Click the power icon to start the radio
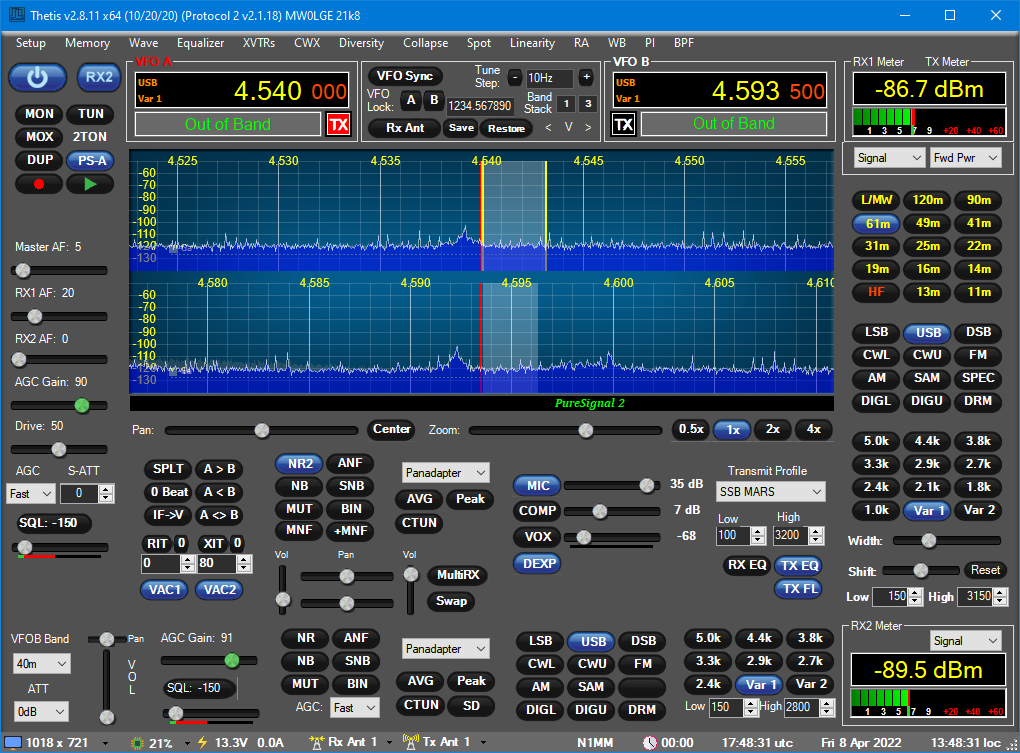Viewport: 1020px width, 753px height. tap(37, 77)
